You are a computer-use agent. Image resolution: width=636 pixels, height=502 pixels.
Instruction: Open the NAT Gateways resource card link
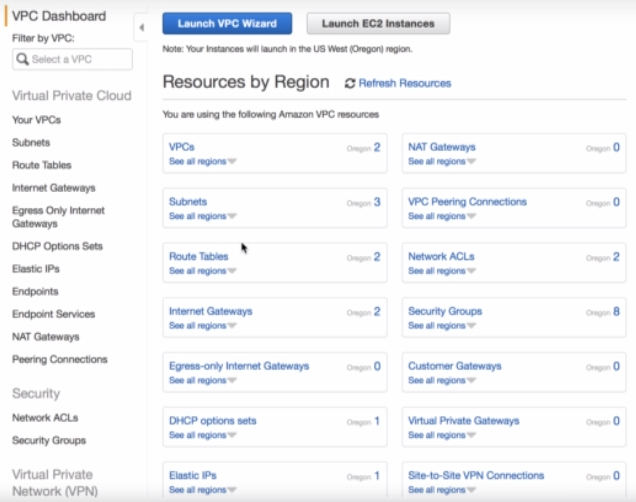442,147
